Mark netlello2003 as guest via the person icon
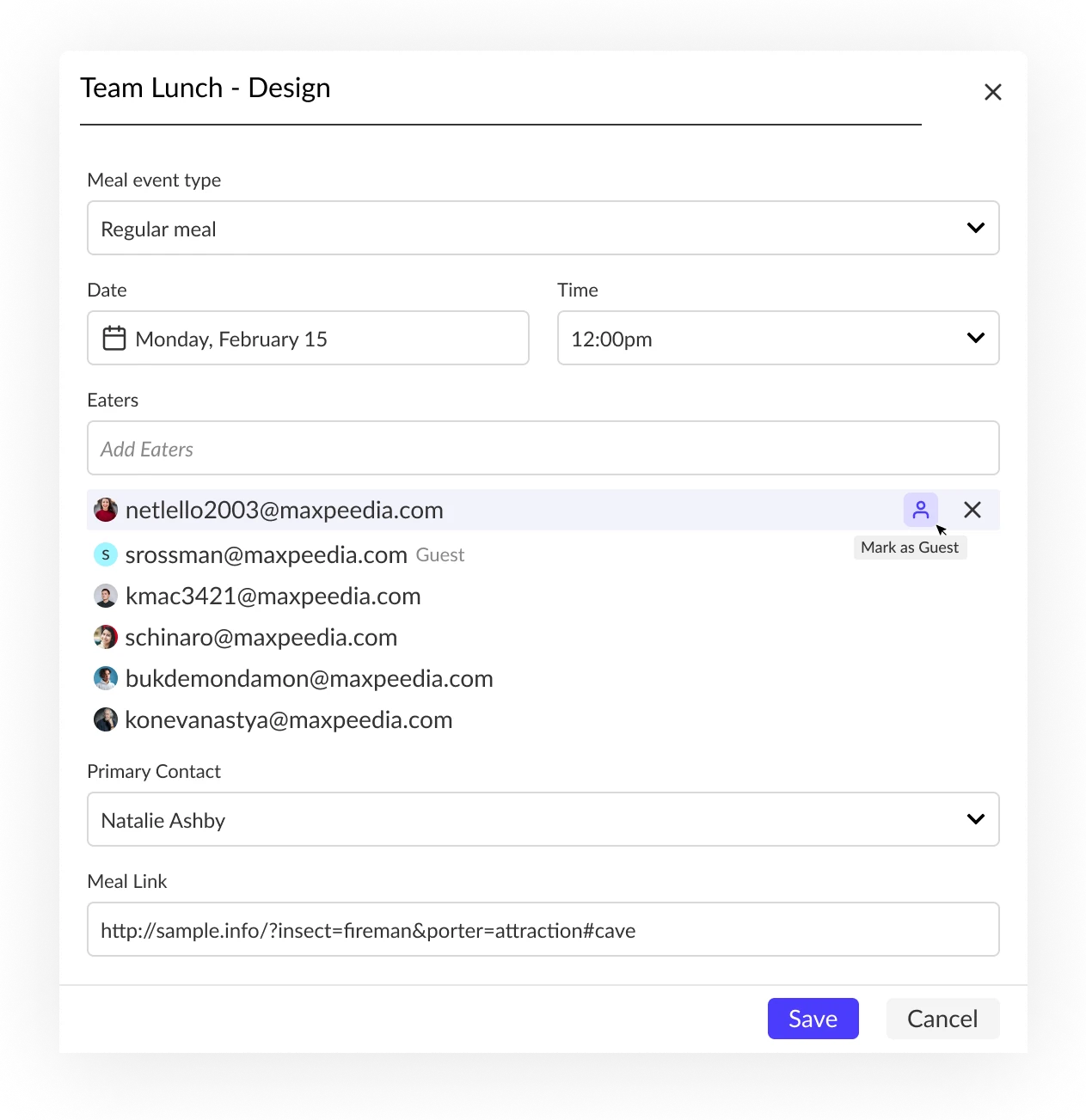 (920, 510)
